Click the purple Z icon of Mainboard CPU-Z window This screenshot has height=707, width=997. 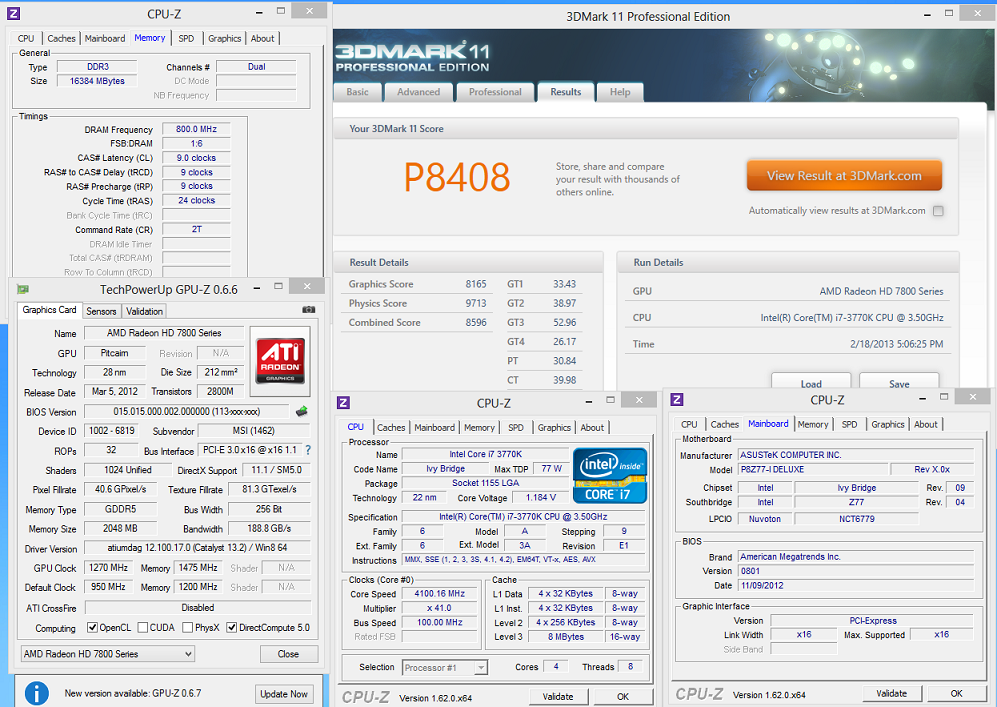click(676, 400)
